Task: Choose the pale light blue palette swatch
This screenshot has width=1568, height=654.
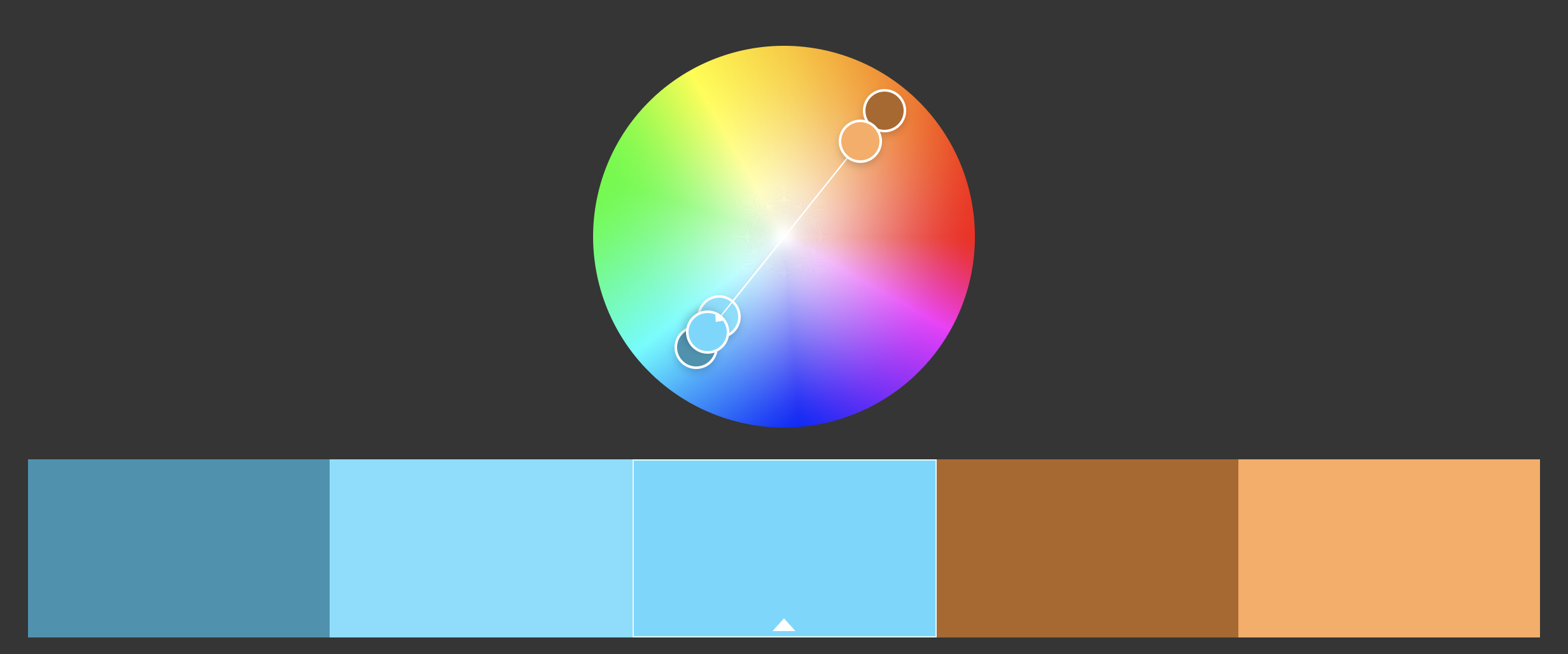Action: point(481,548)
